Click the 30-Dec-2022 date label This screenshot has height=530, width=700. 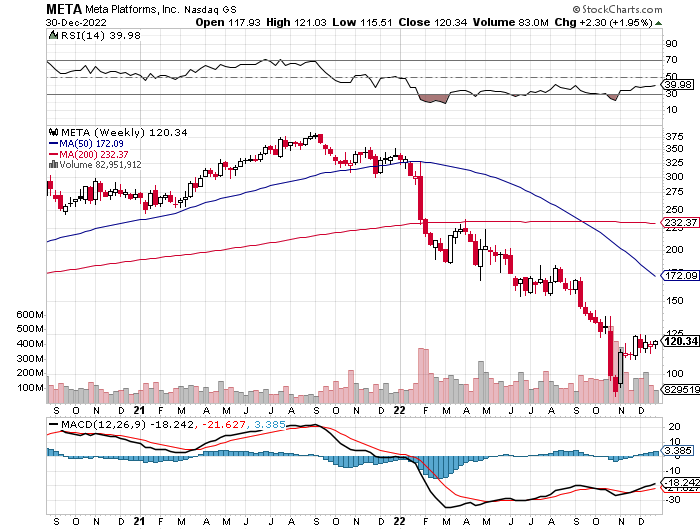tap(76, 22)
